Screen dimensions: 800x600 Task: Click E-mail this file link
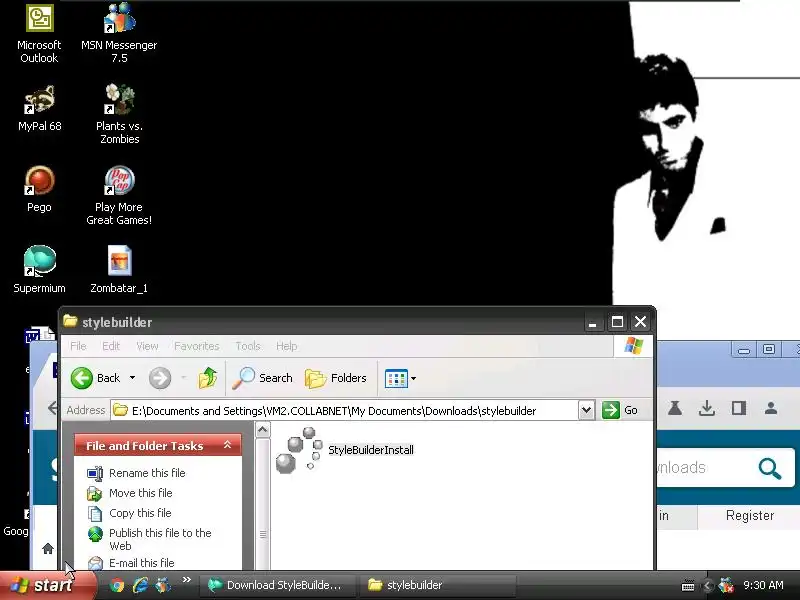coord(141,563)
